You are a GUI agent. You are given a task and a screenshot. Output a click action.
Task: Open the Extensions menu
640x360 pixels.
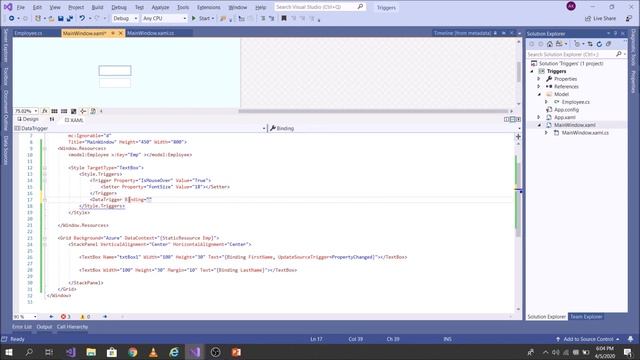(x=208, y=7)
